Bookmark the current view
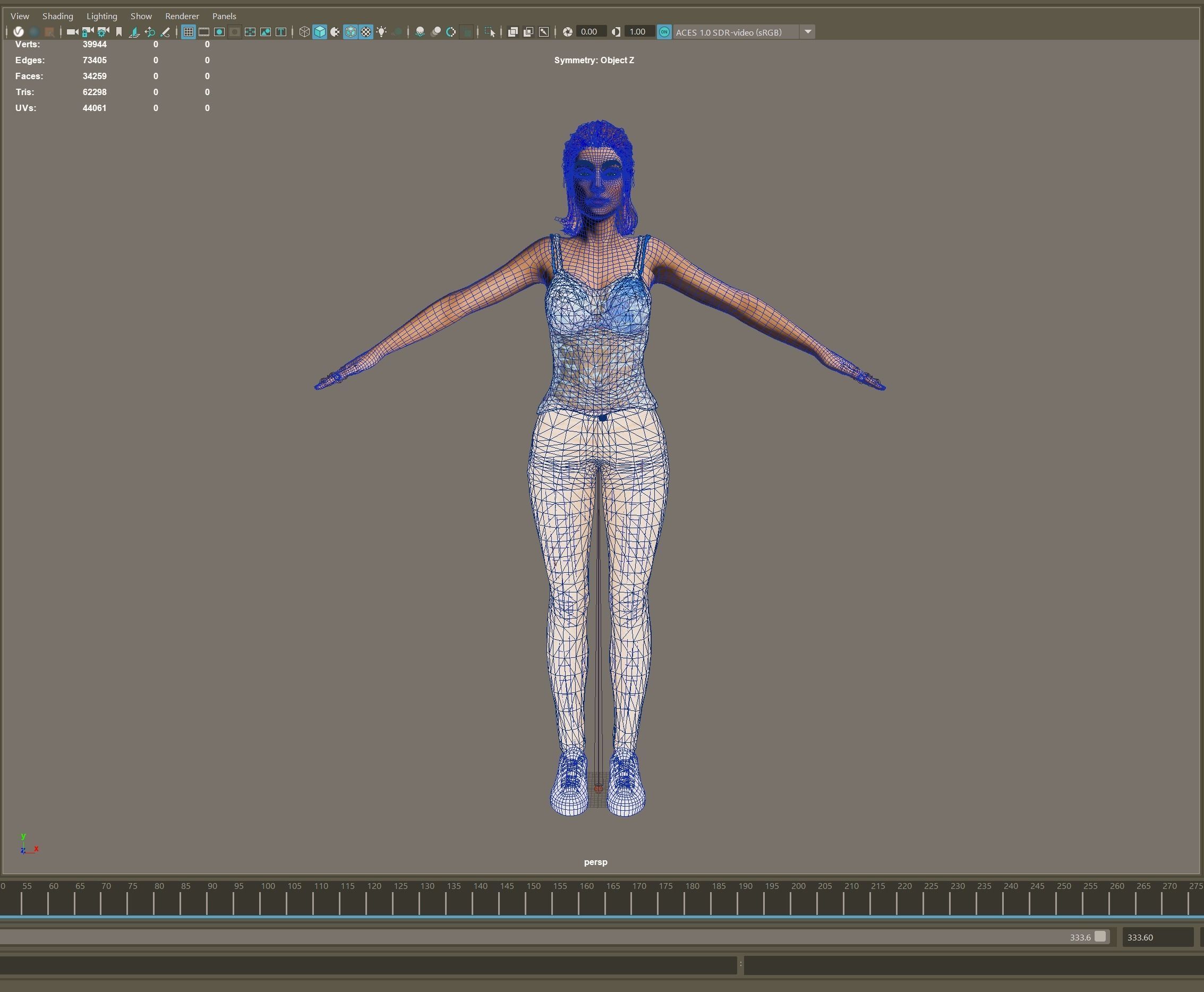The image size is (1204, 992). 119,32
